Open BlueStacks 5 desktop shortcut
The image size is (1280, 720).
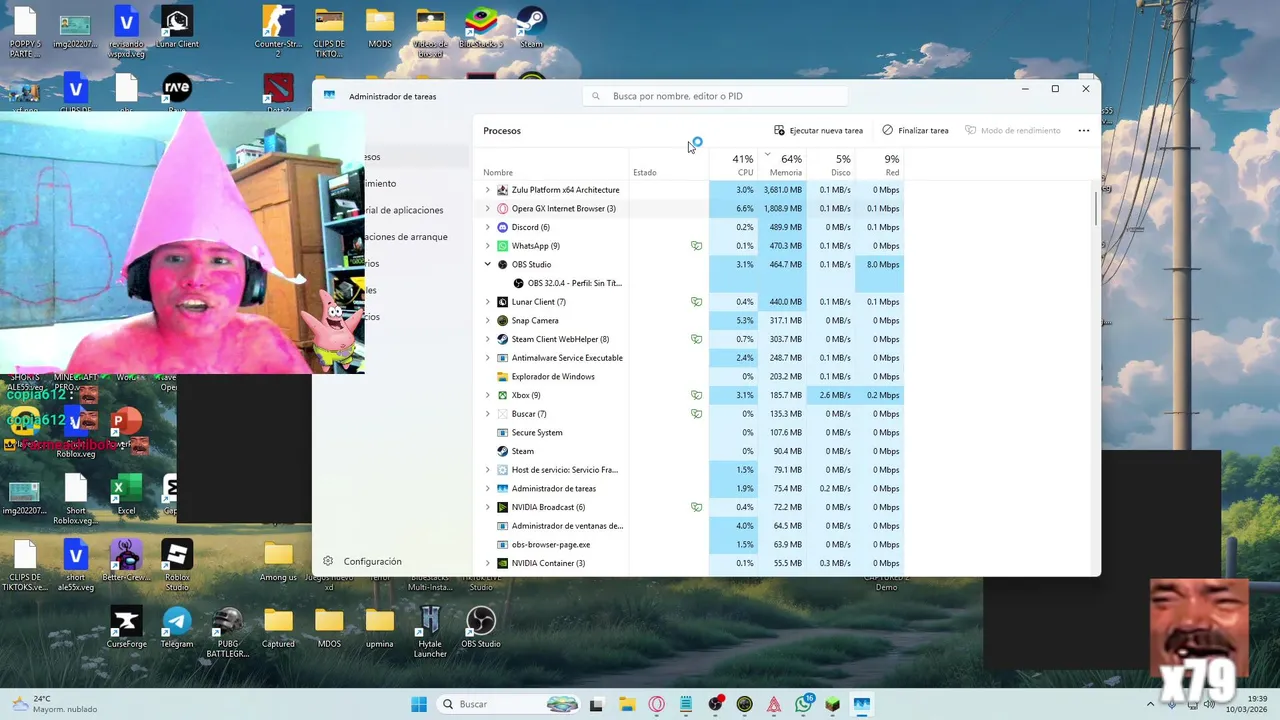(481, 28)
